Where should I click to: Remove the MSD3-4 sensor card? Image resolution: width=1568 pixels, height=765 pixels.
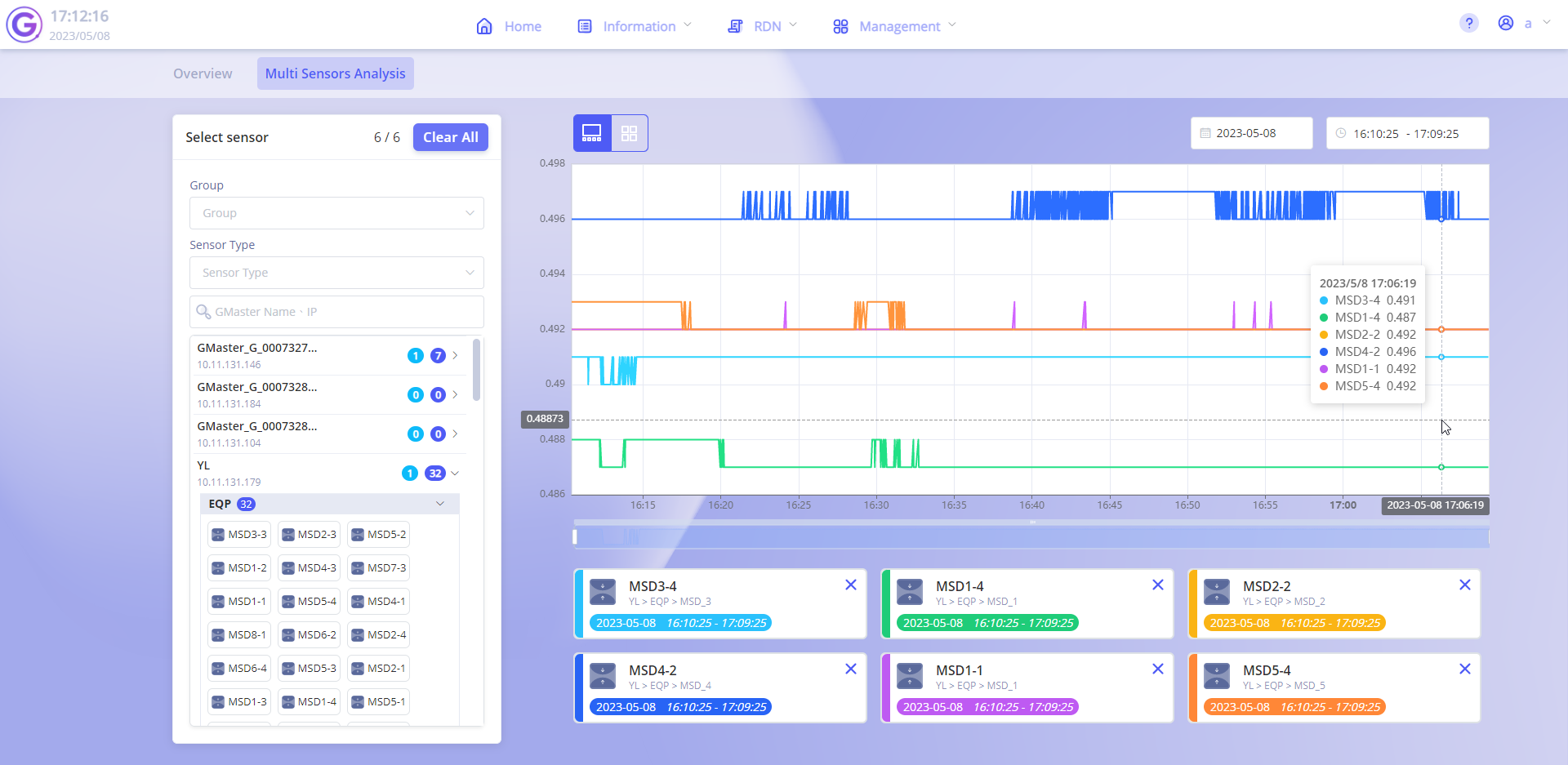850,585
